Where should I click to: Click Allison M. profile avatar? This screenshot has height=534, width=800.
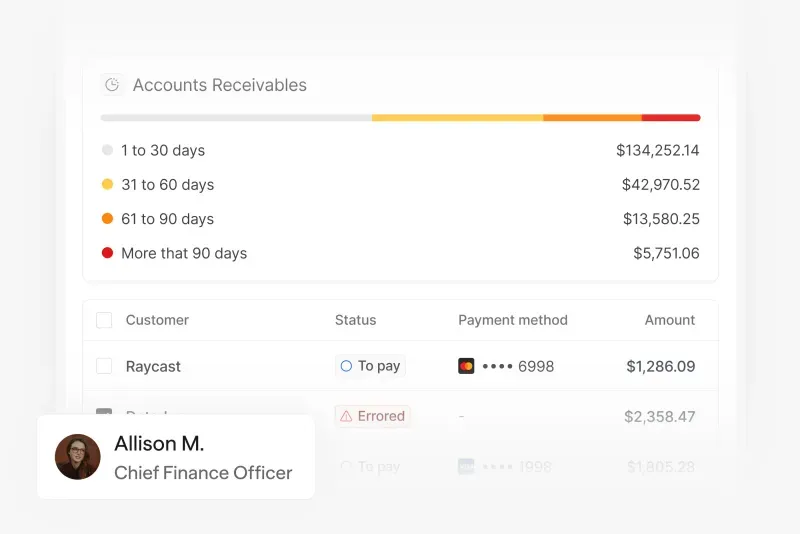(x=77, y=457)
